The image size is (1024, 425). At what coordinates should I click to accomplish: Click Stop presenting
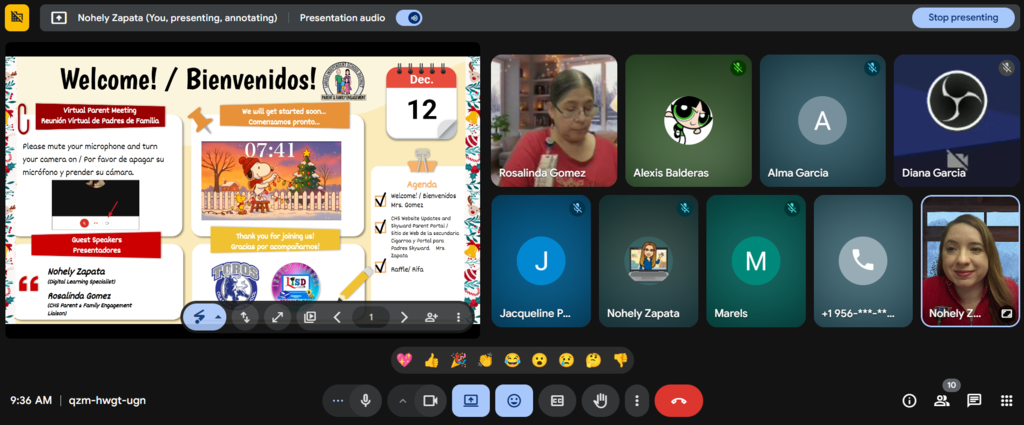pos(962,17)
